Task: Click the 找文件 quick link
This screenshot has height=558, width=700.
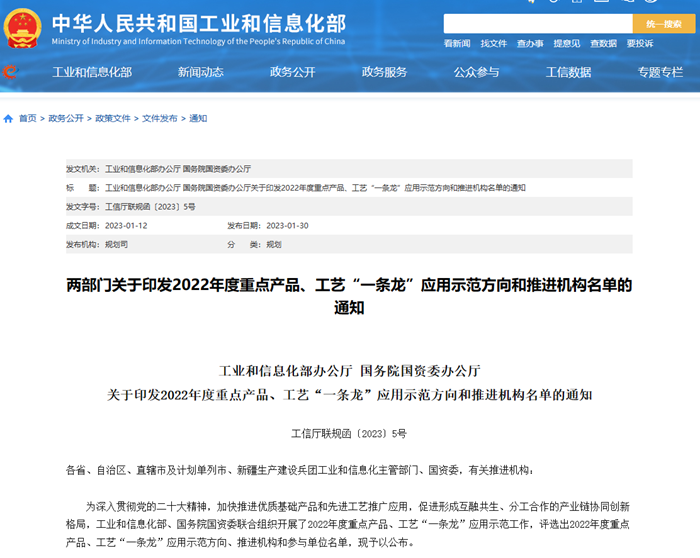Action: click(494, 44)
